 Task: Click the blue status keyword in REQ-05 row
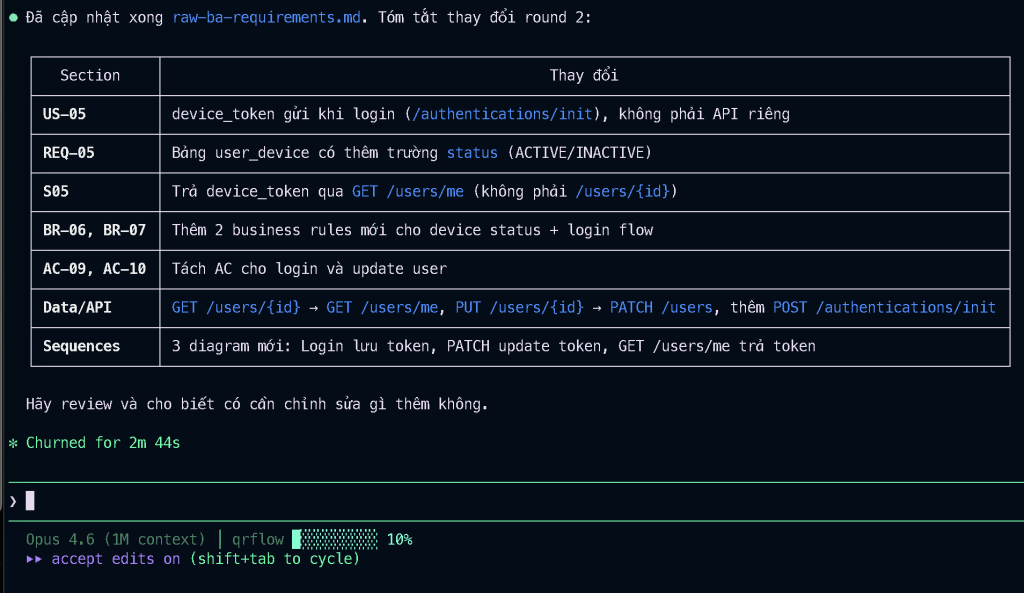472,153
